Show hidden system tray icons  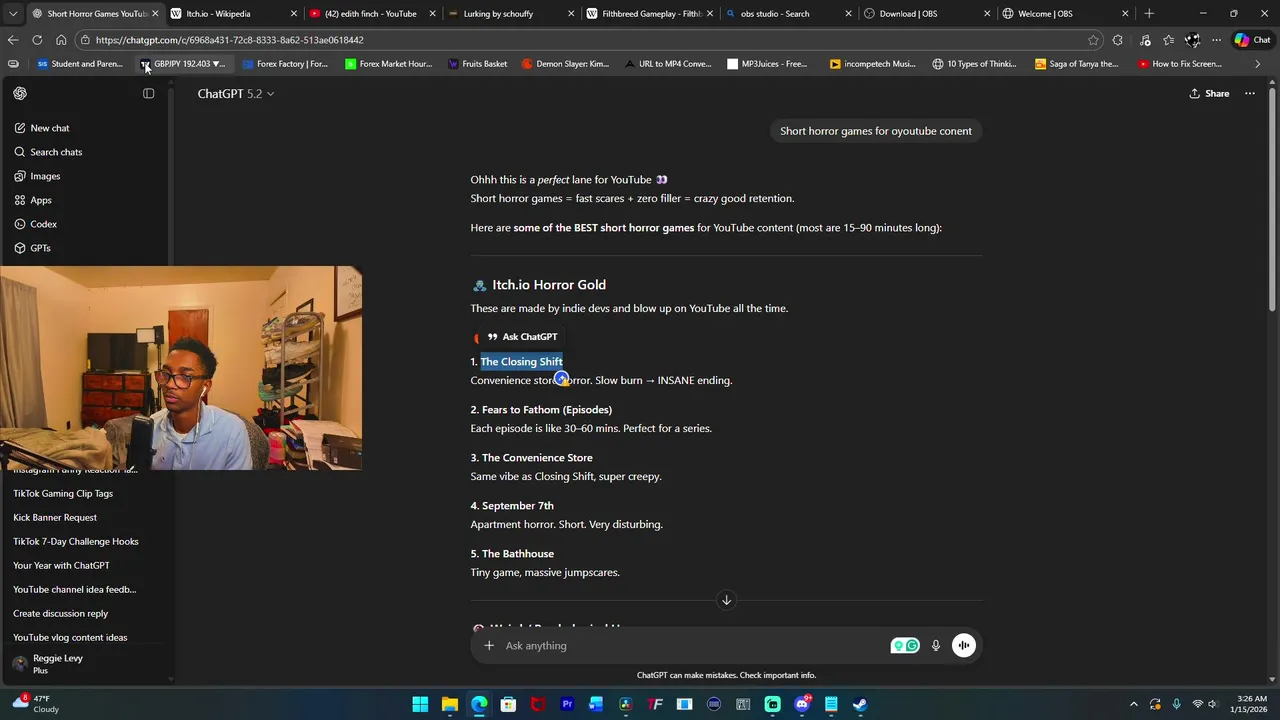pyautogui.click(x=1133, y=704)
